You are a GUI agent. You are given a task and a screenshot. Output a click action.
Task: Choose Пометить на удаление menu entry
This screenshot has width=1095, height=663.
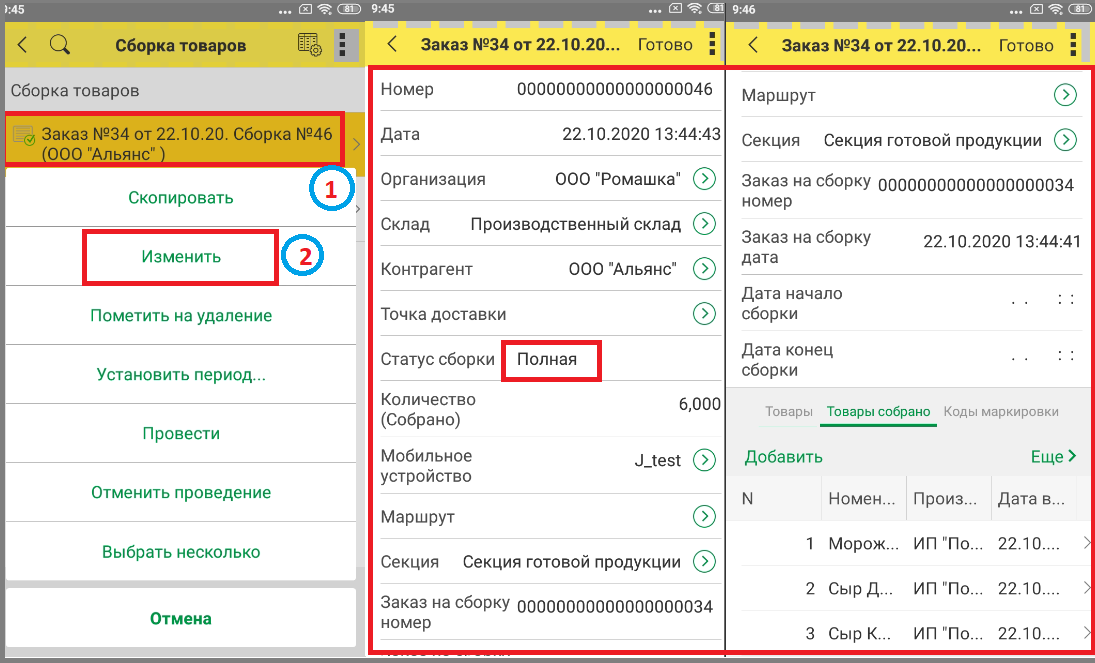pos(181,315)
